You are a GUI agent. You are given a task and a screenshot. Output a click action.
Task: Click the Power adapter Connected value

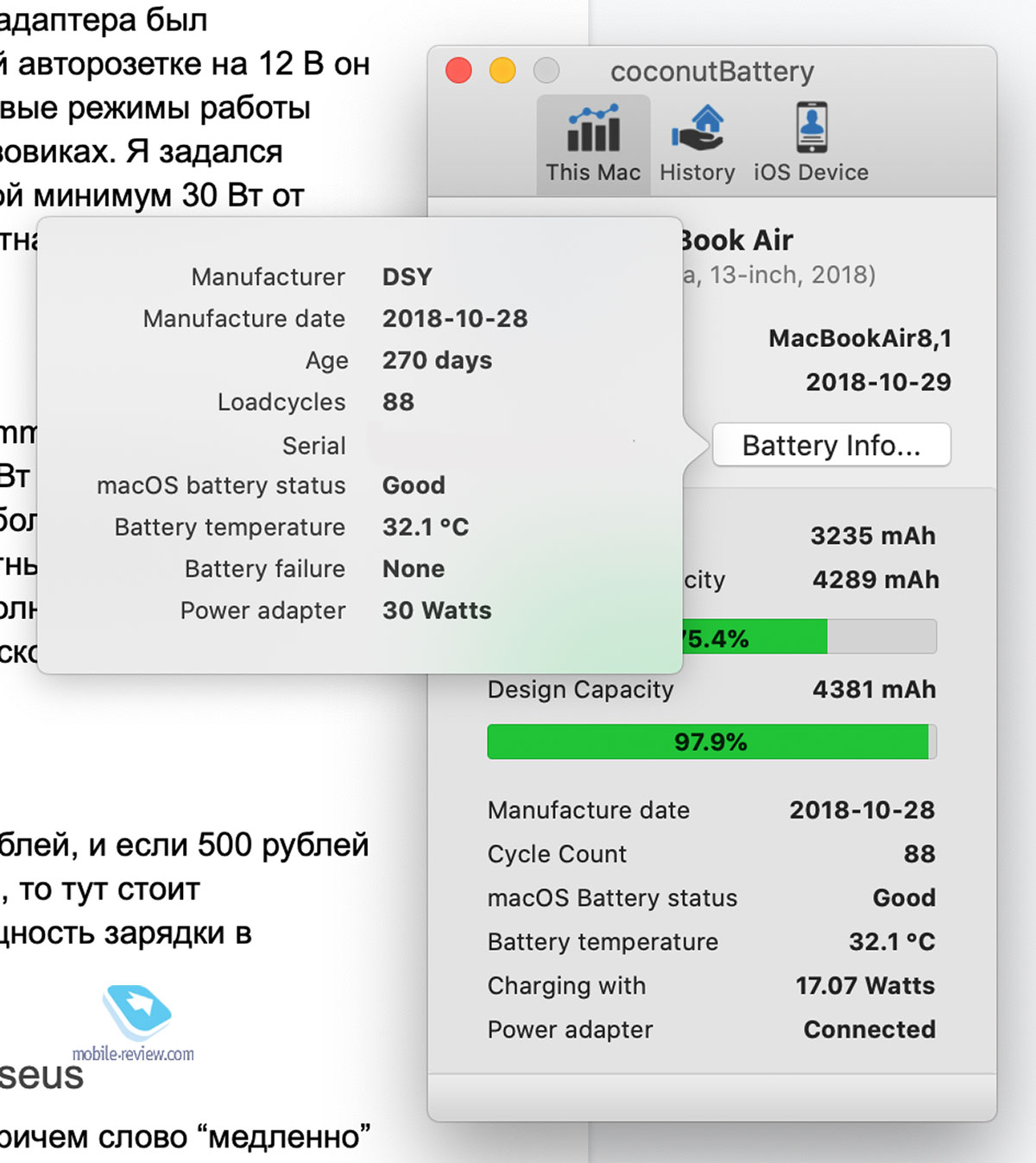click(x=869, y=1029)
